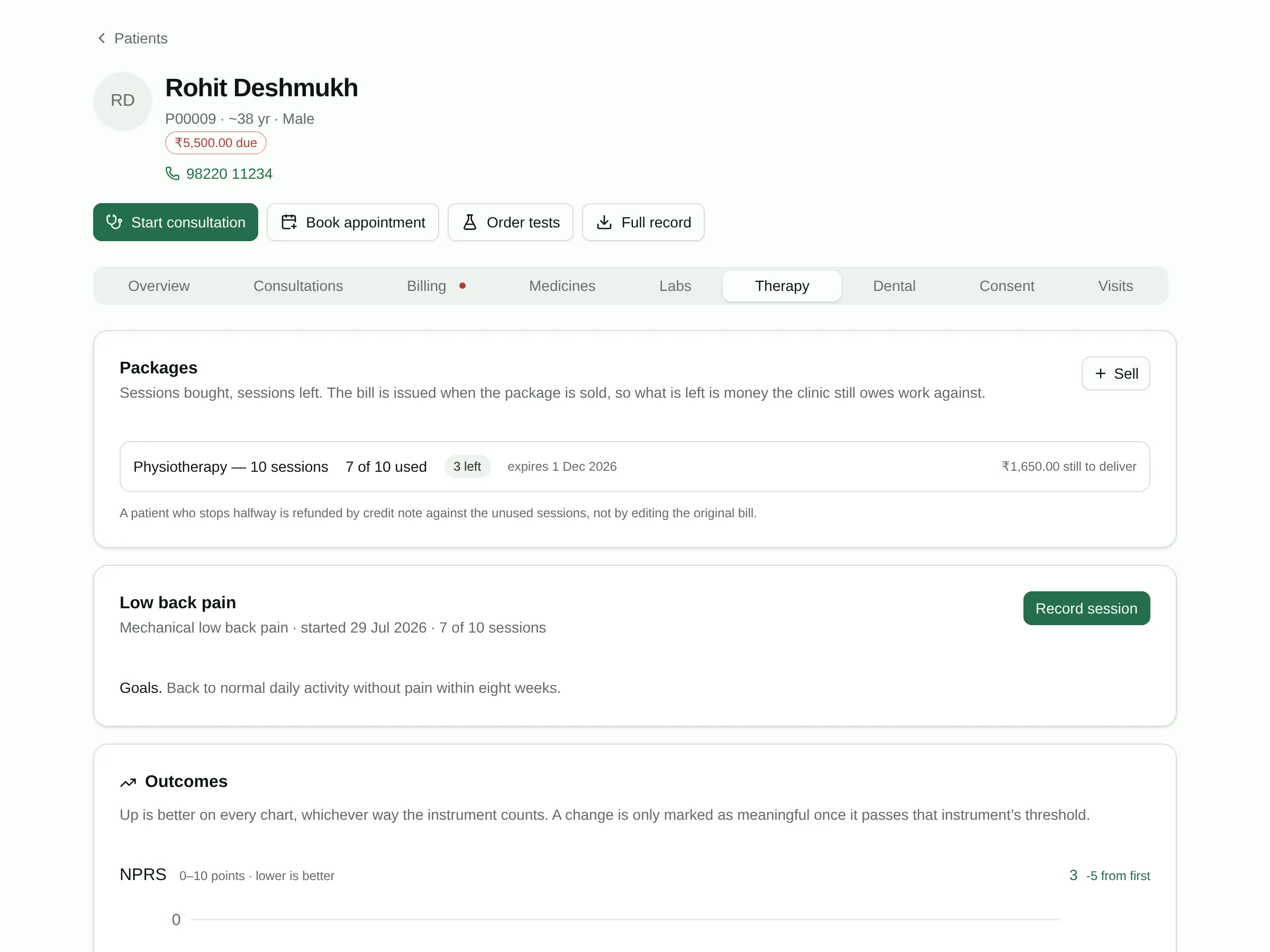The width and height of the screenshot is (1270, 952).
Task: Click the 'Low back pain' heading
Action: 177,602
